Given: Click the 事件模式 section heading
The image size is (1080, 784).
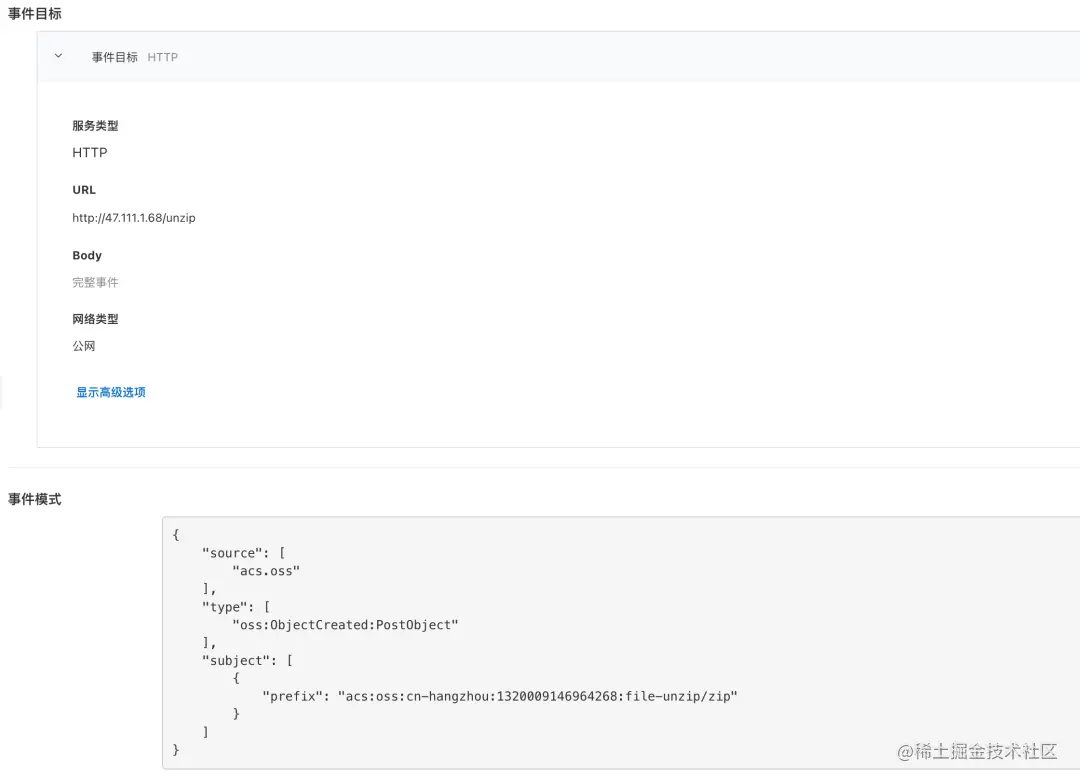Looking at the screenshot, I should pyautogui.click(x=34, y=499).
